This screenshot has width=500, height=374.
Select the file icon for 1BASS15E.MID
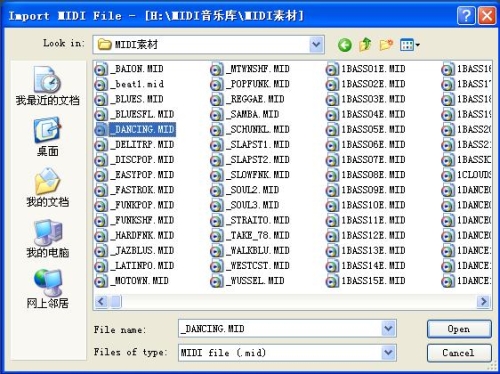click(x=332, y=281)
